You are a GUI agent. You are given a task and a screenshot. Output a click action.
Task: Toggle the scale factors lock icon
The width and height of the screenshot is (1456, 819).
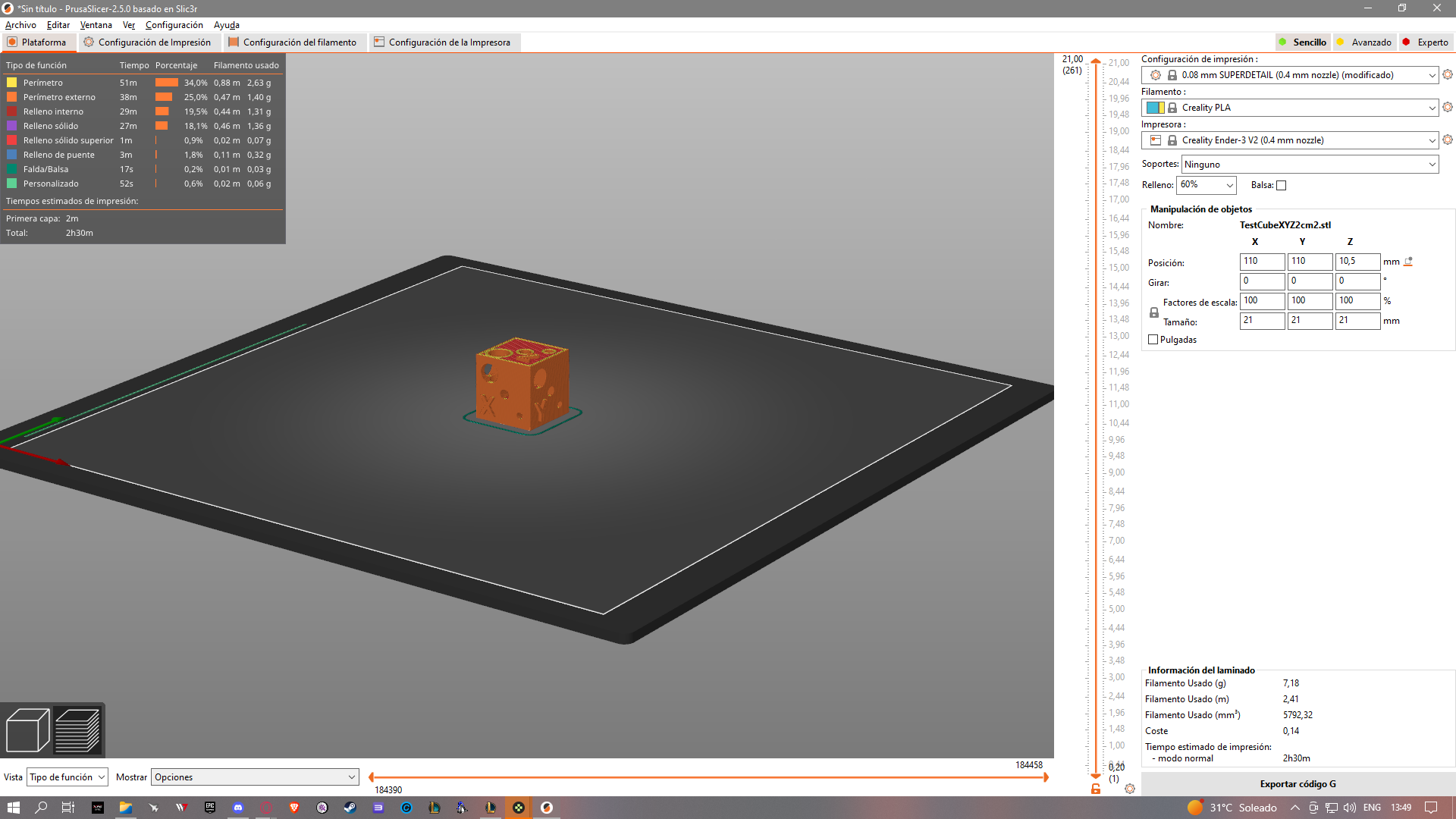tap(1154, 312)
